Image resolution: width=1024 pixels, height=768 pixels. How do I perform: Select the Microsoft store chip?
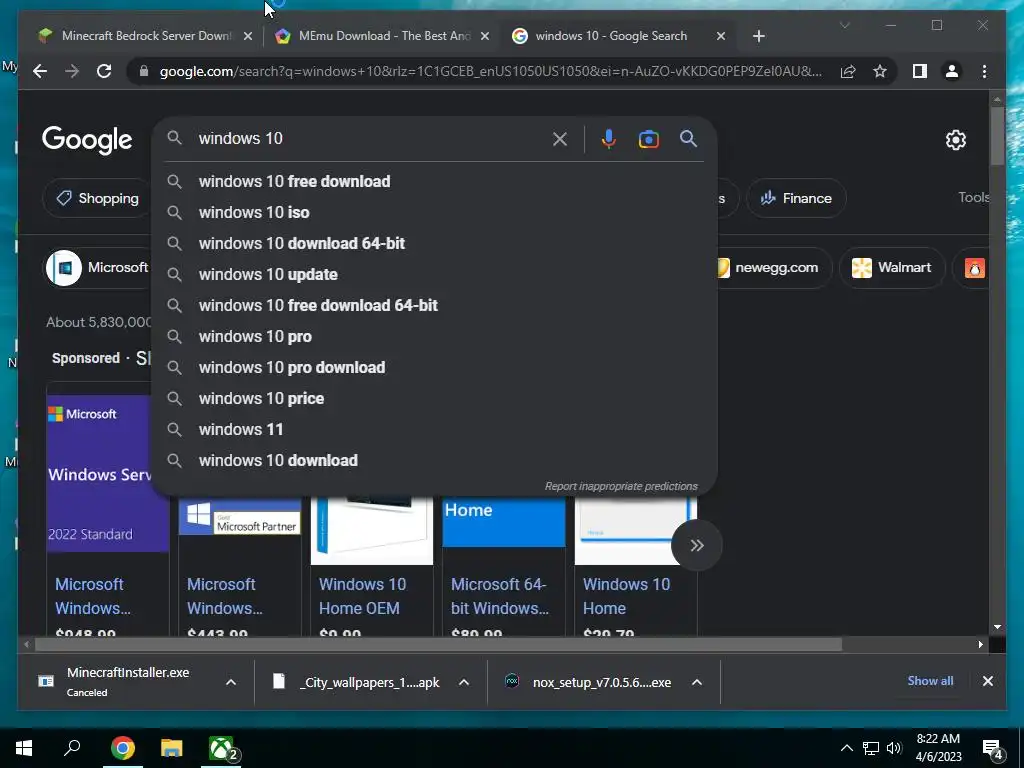[98, 268]
